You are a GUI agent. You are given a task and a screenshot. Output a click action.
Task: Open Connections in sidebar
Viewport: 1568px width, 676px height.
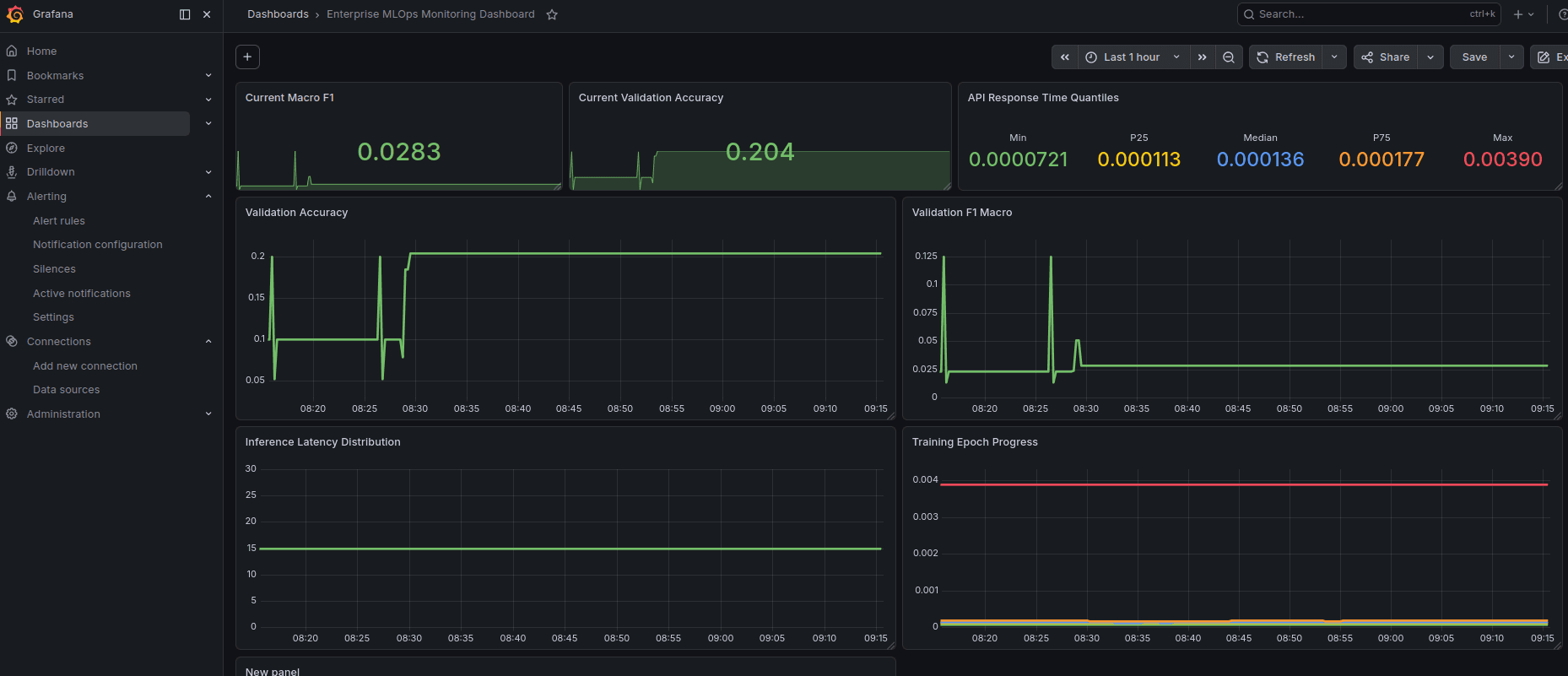coord(58,342)
